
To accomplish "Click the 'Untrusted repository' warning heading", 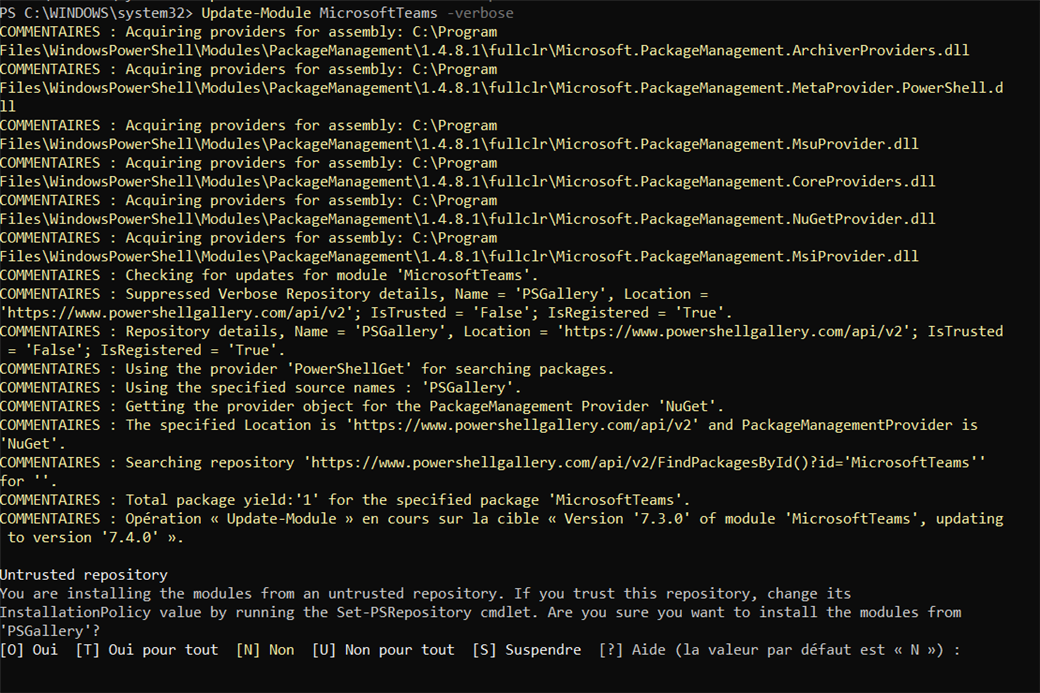I will (x=84, y=575).
